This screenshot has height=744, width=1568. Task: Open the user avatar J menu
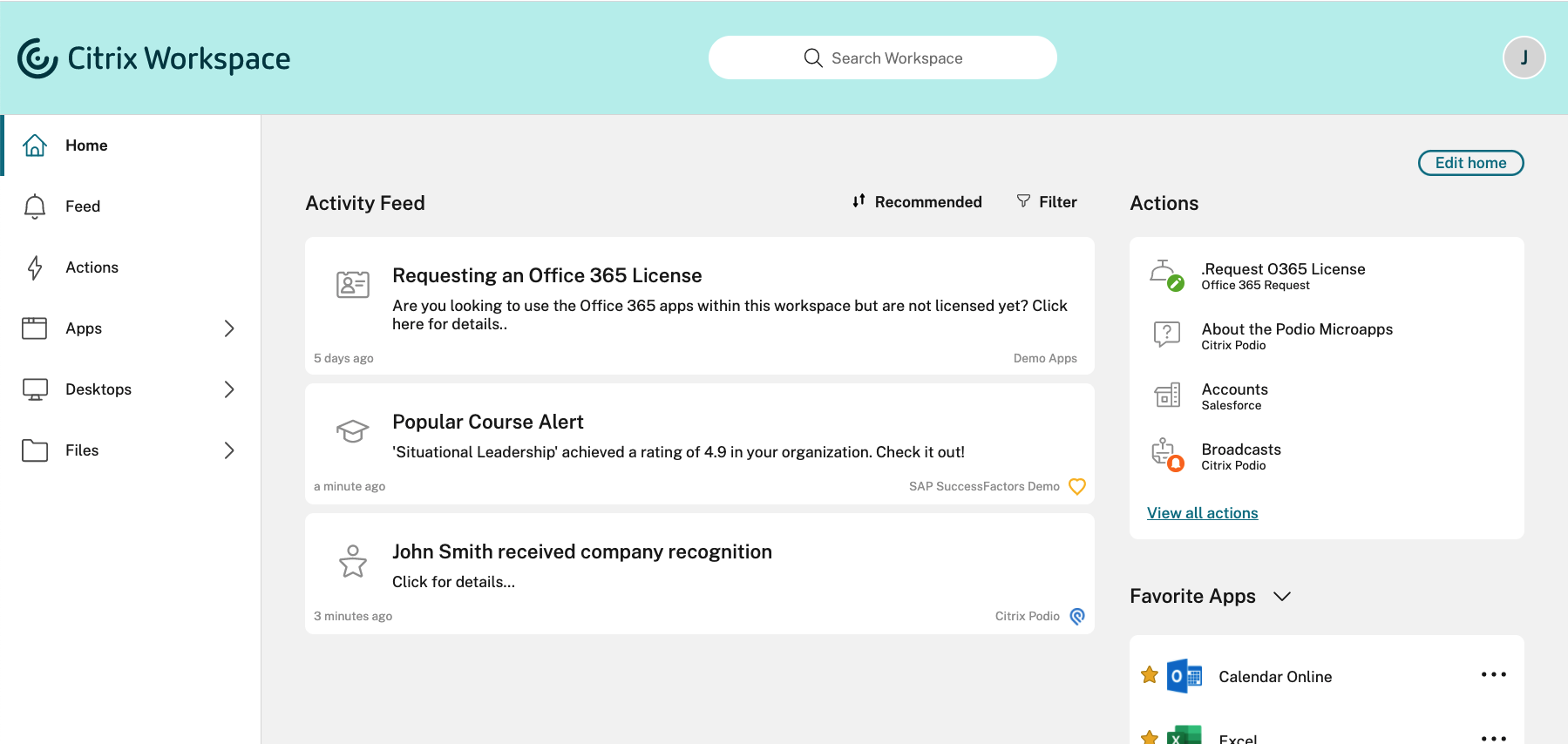[x=1524, y=57]
